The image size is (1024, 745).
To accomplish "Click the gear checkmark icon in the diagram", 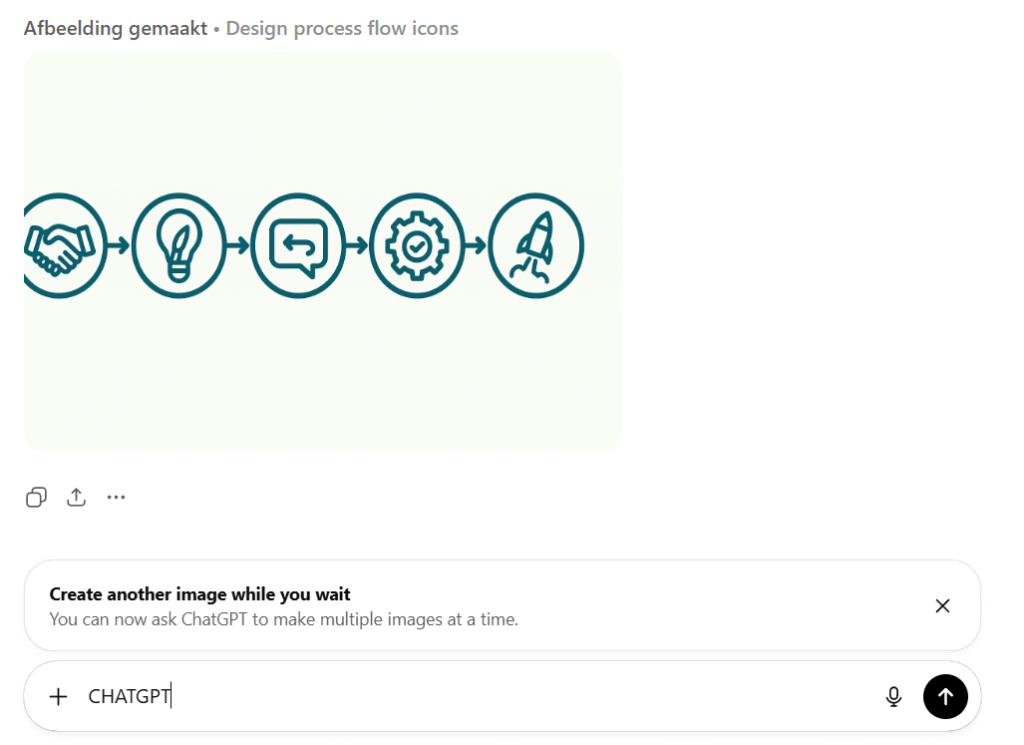I will [418, 245].
